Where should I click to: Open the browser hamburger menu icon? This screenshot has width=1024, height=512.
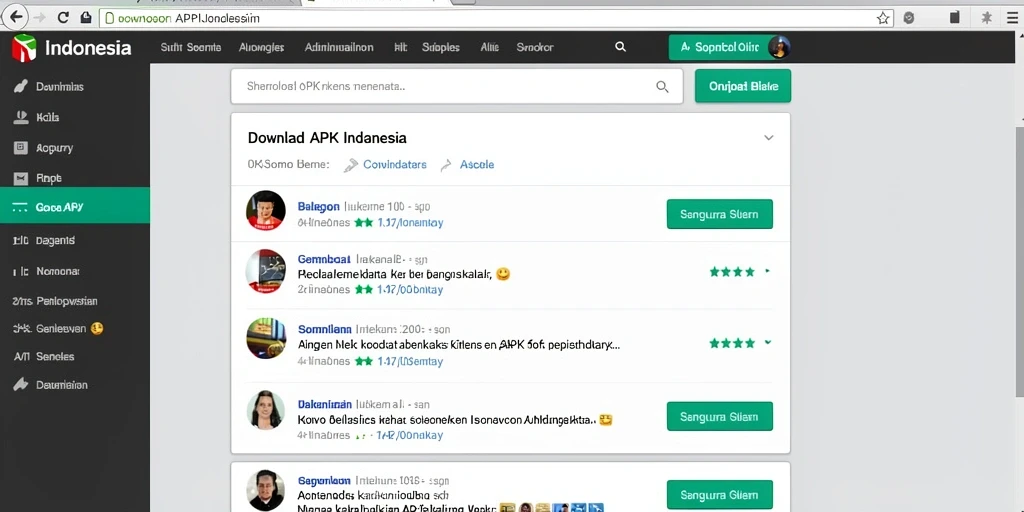click(1013, 18)
